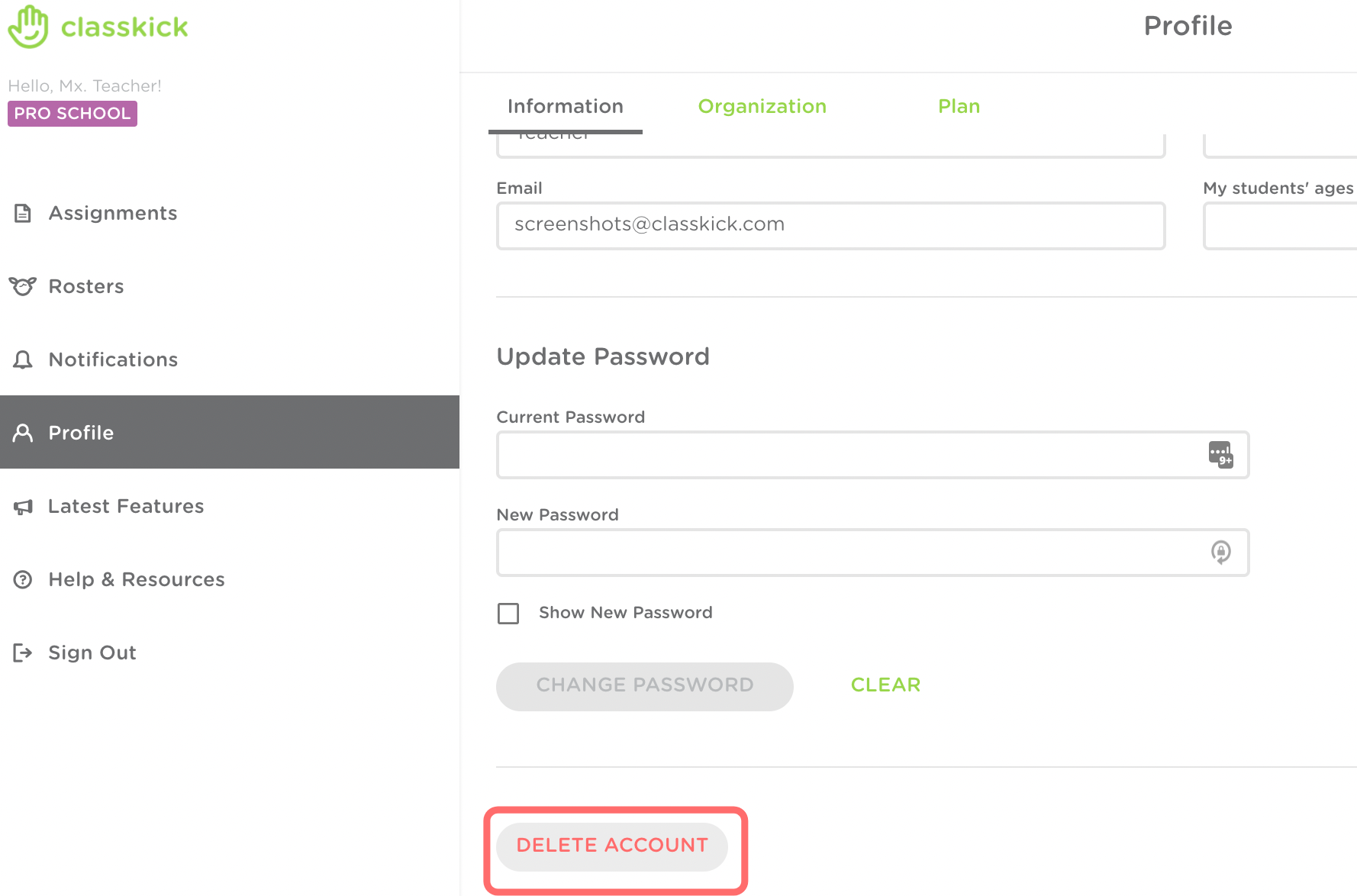Click the Rosters icon in sidebar

click(x=23, y=286)
